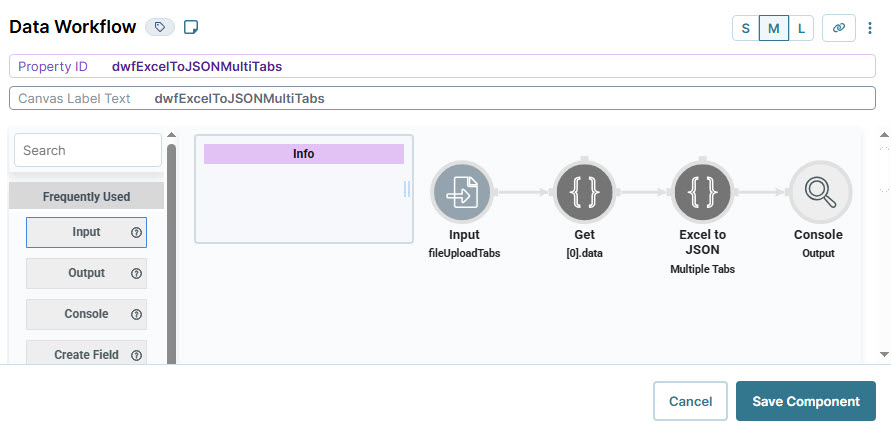Click the Cancel button

point(690,401)
